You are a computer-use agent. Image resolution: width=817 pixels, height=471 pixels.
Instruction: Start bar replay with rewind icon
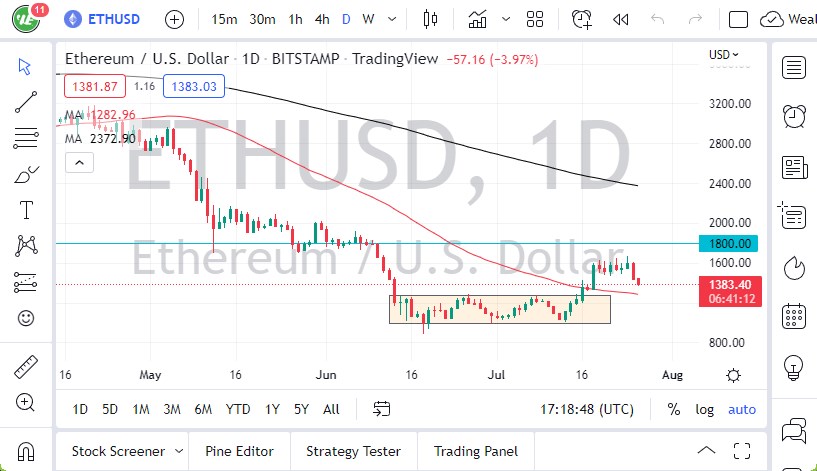(621, 20)
